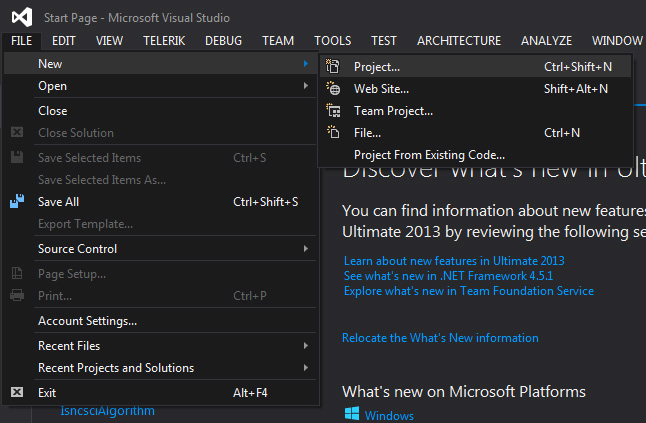The height and width of the screenshot is (423, 646).
Task: Open the TOOLS menu
Action: pos(332,41)
